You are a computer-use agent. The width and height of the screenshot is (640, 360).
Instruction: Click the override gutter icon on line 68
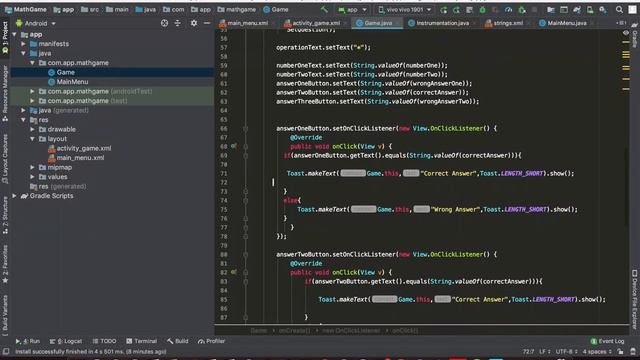click(234, 146)
